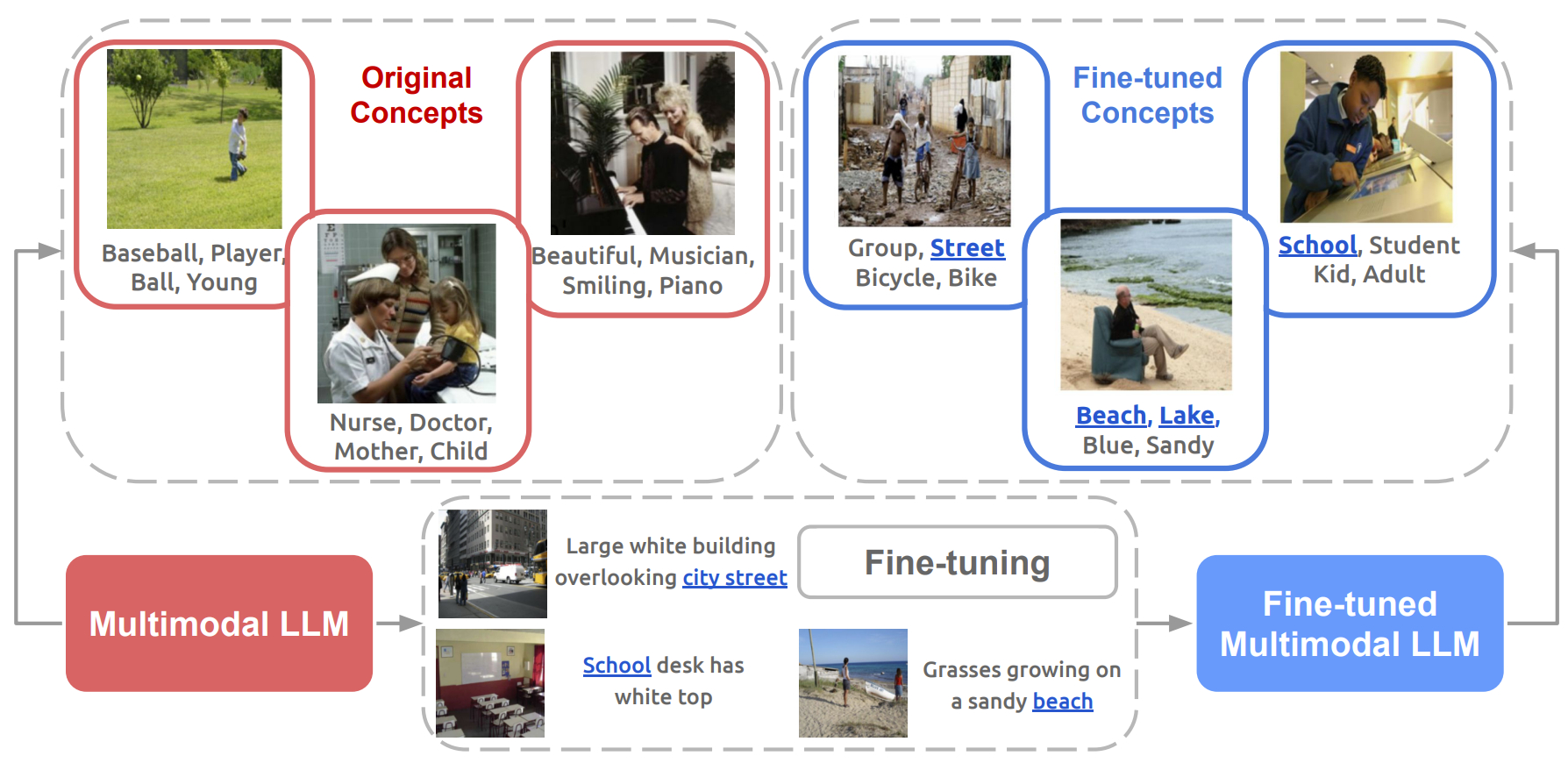
Task: Select the student in blue jacket photo
Action: click(x=1365, y=137)
